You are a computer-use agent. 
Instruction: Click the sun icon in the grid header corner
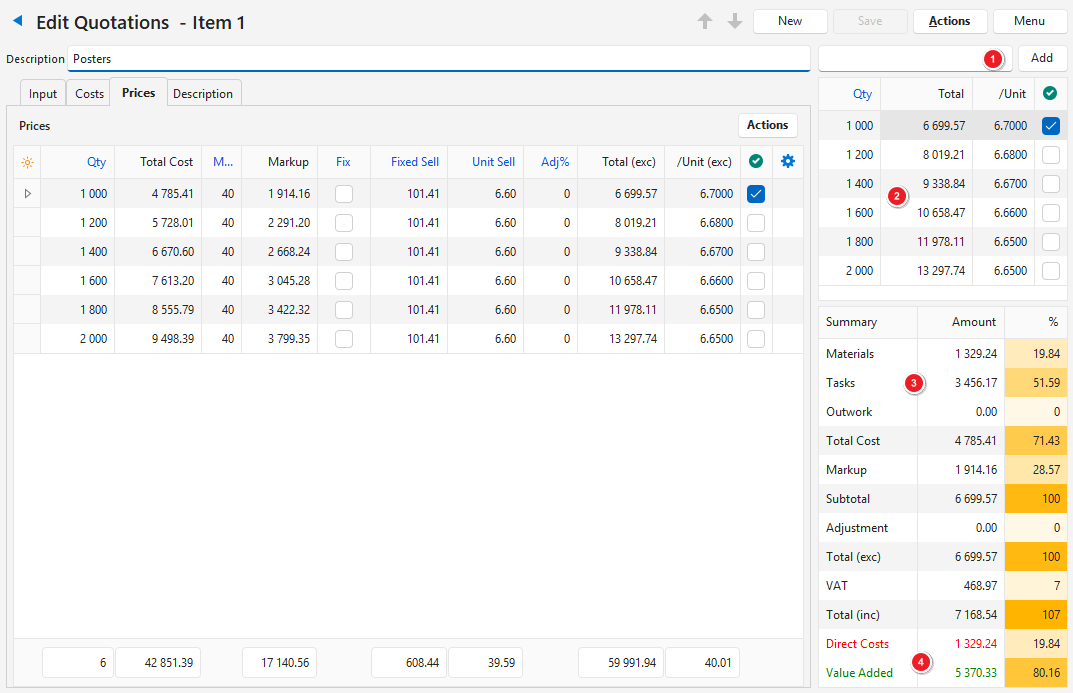point(27,162)
